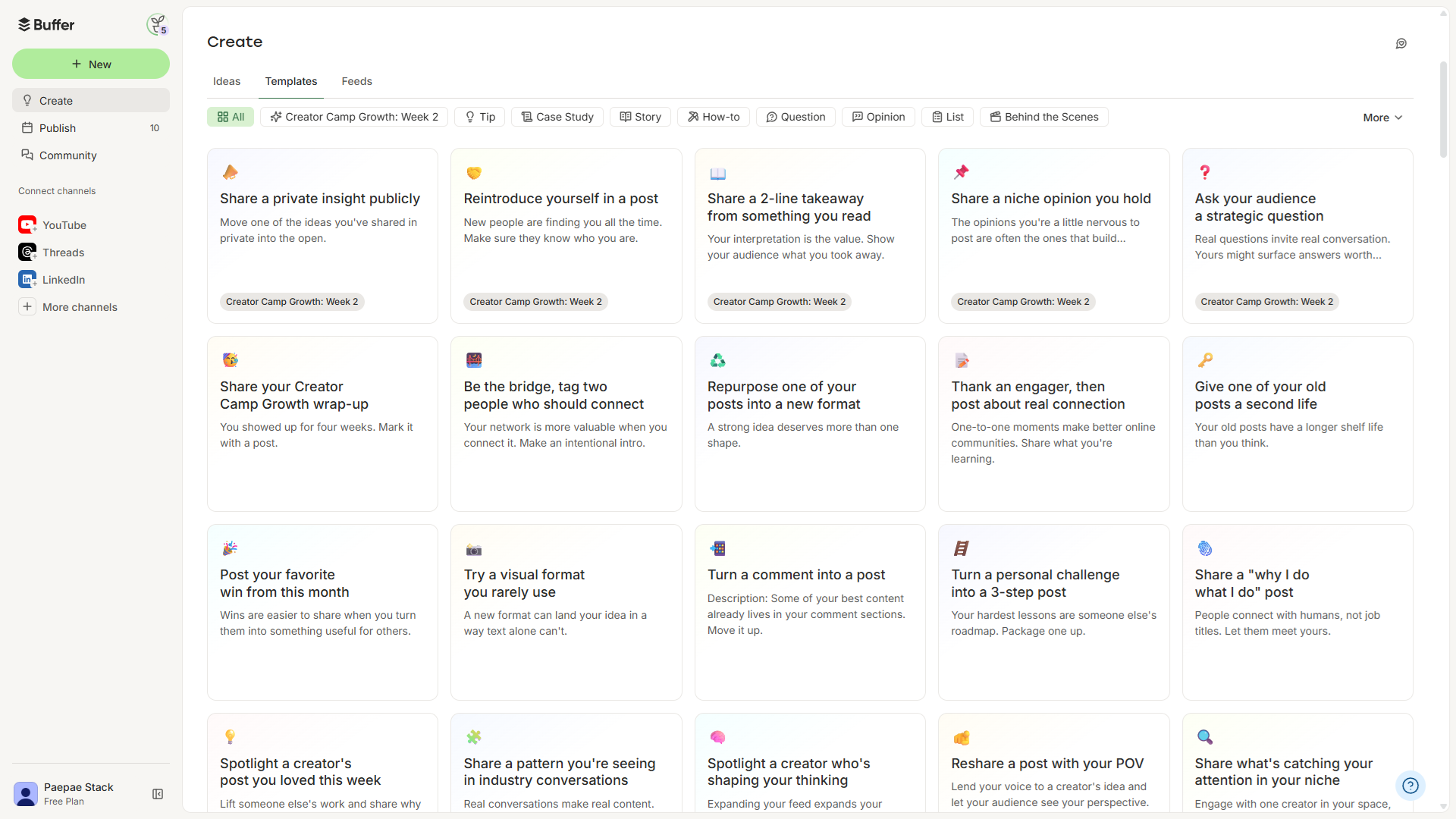Click the Free Plan label
Image resolution: width=1456 pixels, height=819 pixels.
tap(64, 802)
